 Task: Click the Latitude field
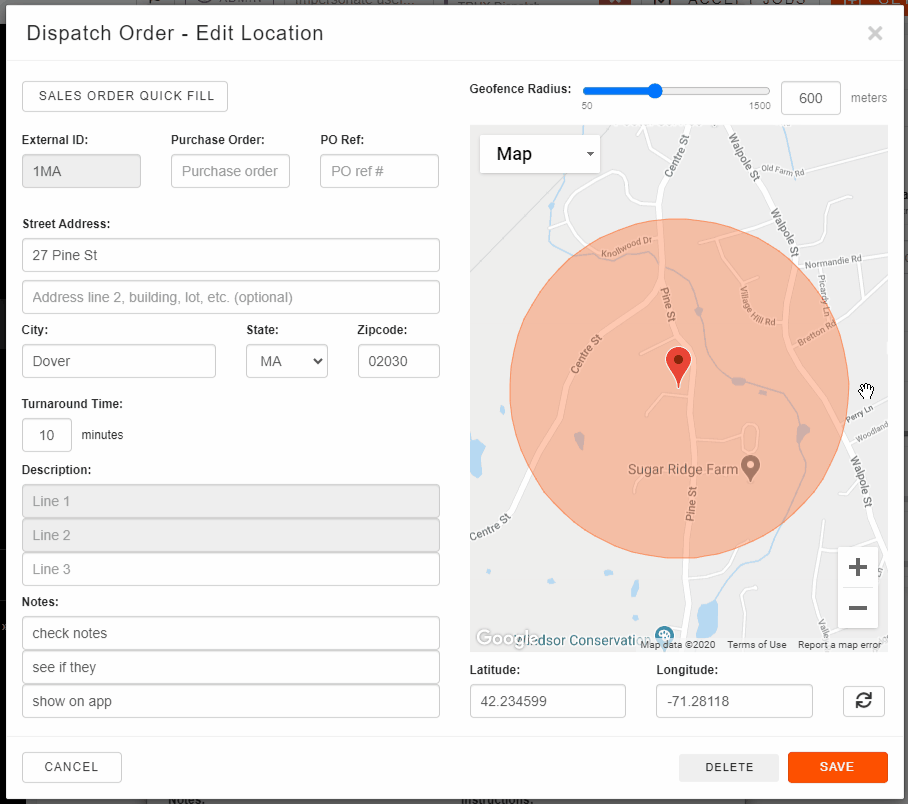coord(548,701)
